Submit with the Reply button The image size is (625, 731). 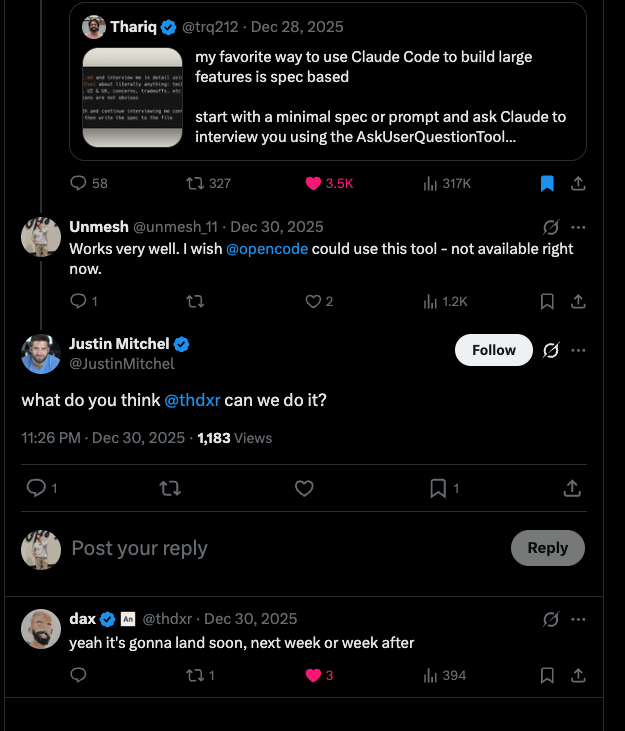click(547, 548)
